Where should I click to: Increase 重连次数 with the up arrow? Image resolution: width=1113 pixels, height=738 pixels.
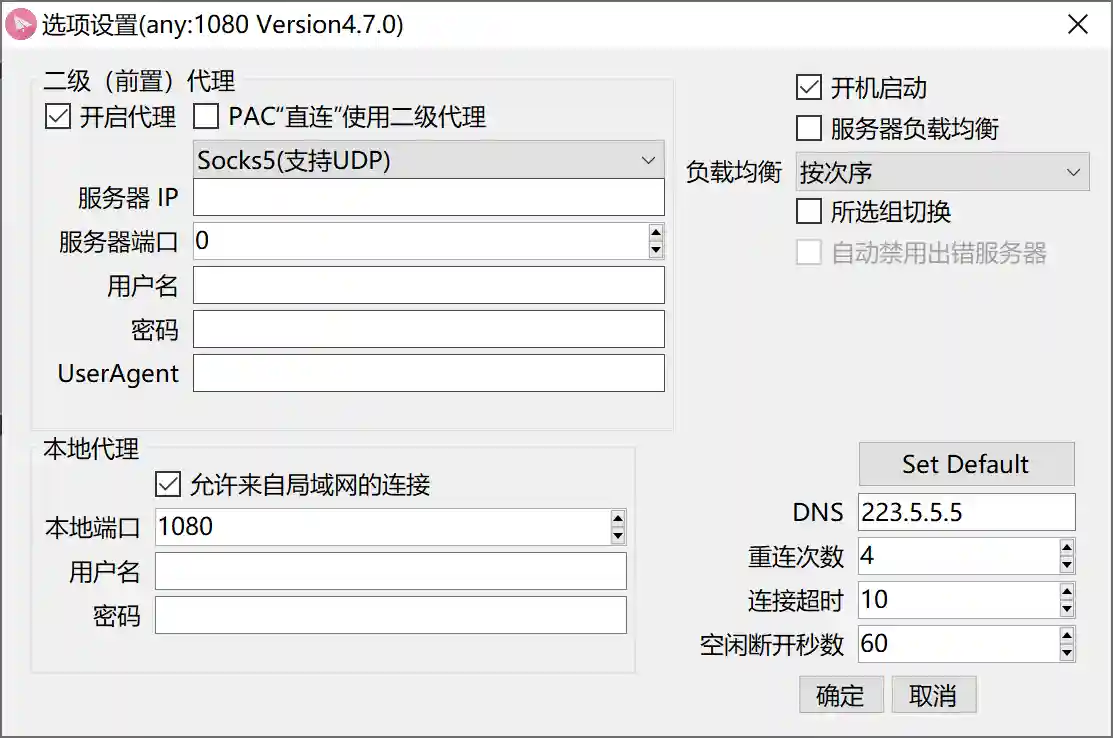coord(1067,547)
